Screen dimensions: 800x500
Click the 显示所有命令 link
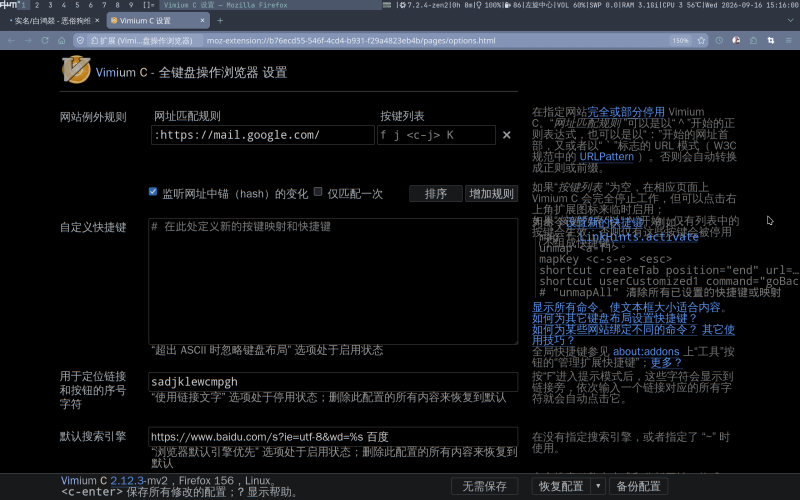(x=565, y=307)
